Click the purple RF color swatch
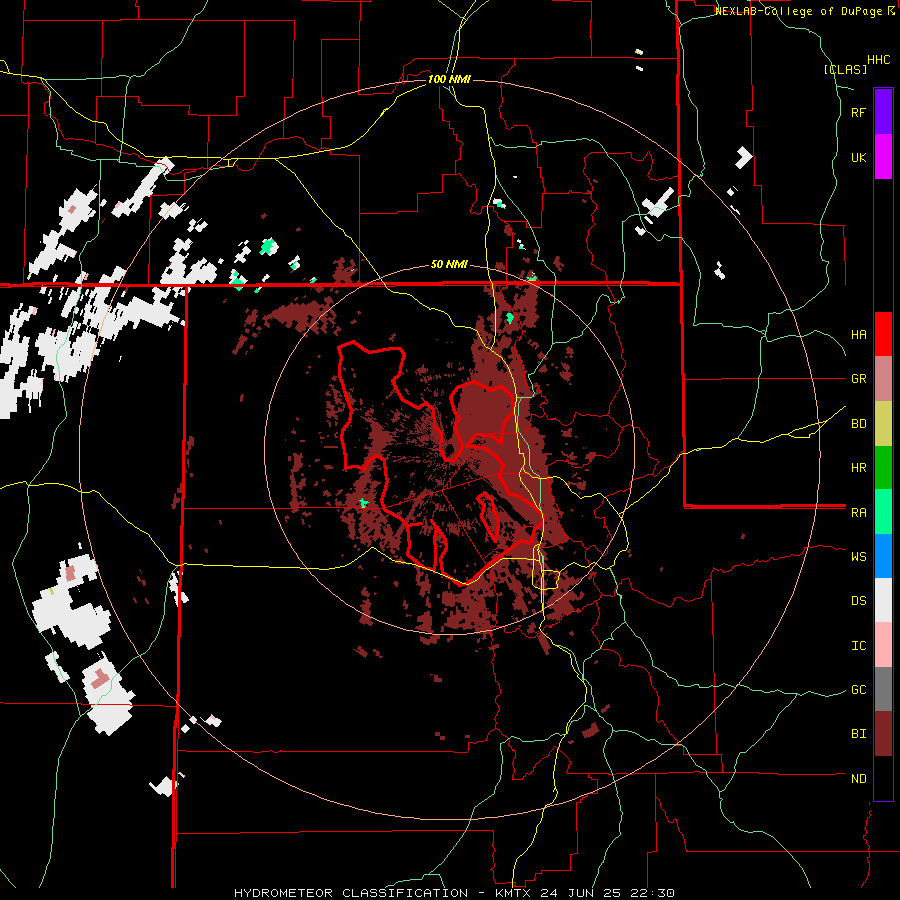This screenshot has height=900, width=900. pos(883,112)
